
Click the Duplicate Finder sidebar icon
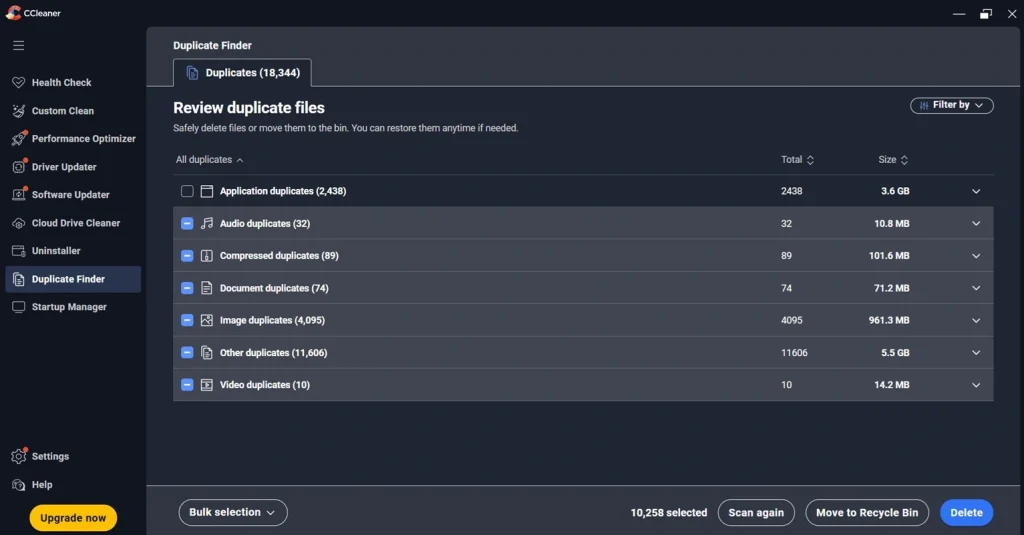click(x=18, y=279)
